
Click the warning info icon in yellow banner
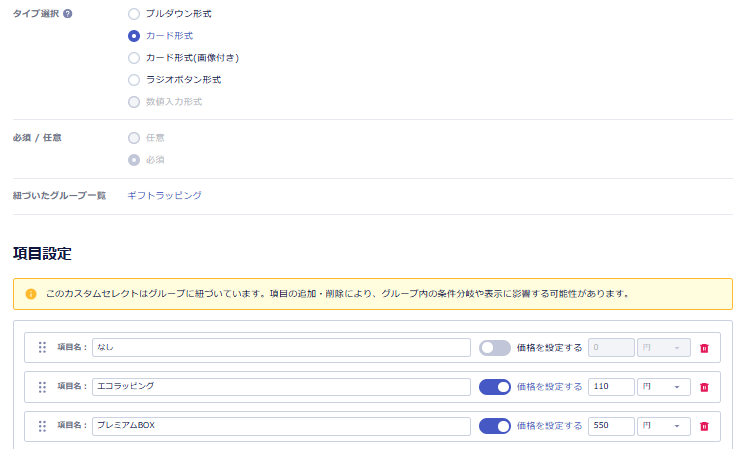31,294
